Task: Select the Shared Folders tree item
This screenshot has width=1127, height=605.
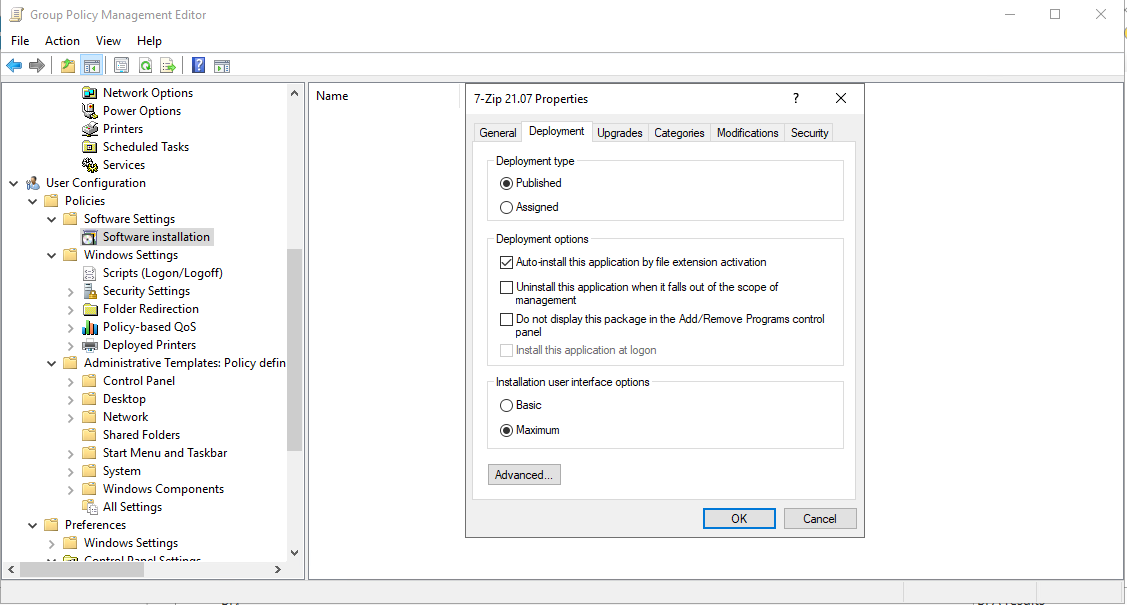Action: click(142, 435)
